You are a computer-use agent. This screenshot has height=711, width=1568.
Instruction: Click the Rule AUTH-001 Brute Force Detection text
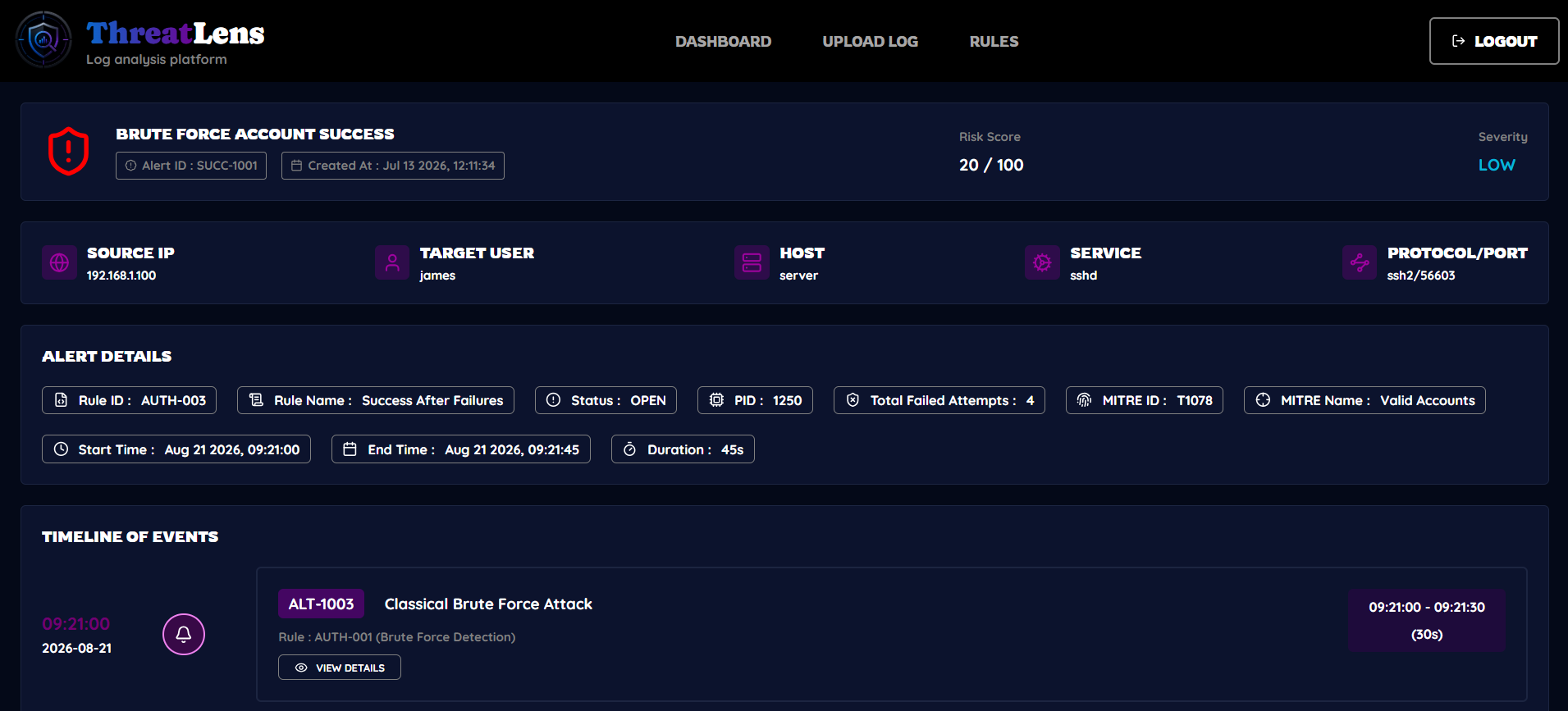coord(397,636)
